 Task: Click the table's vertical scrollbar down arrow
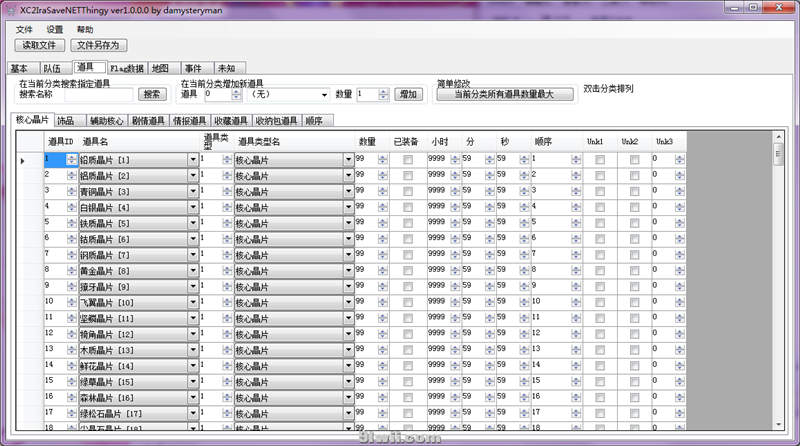coord(778,424)
